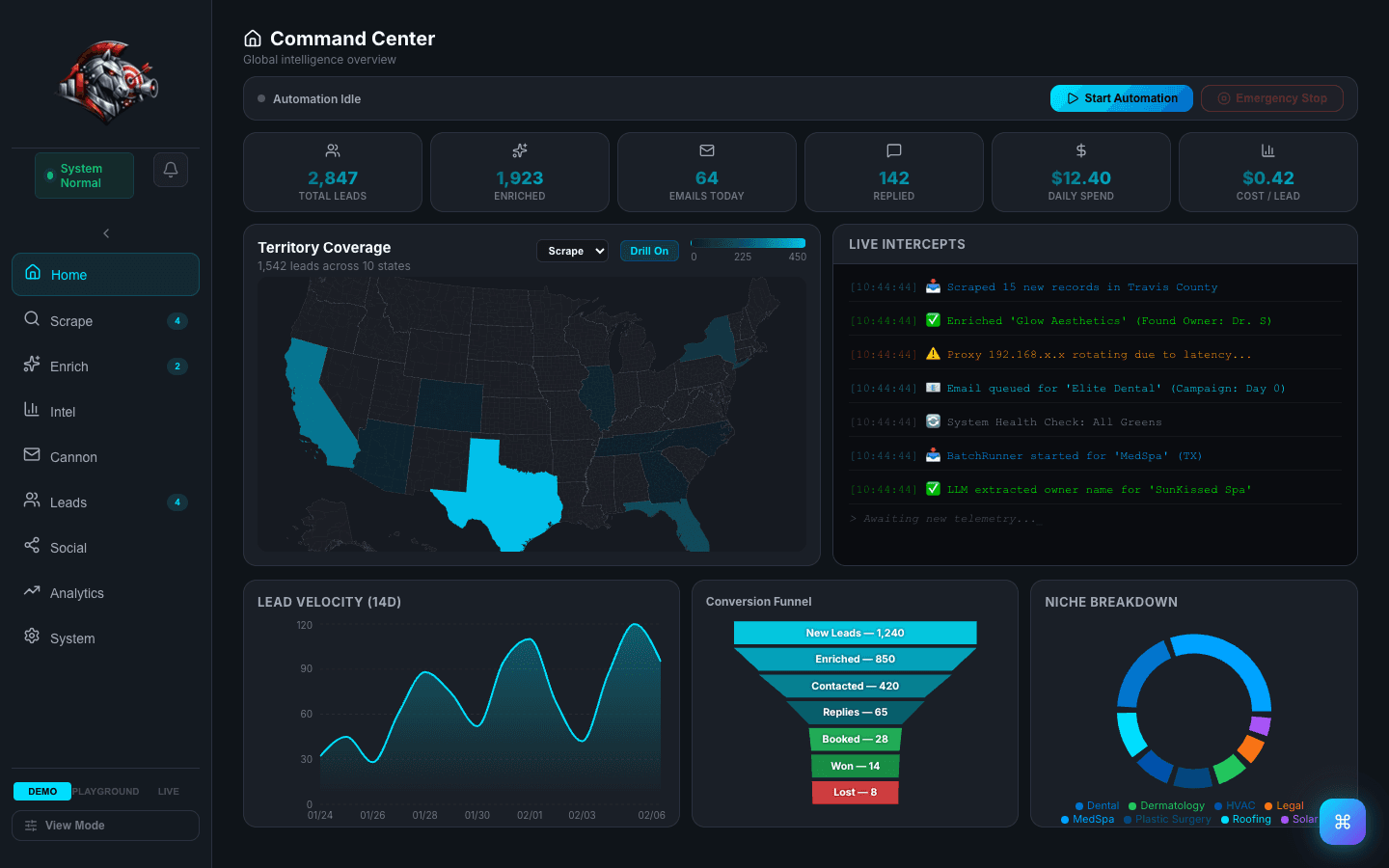
Task: Click the Start Automation button
Action: 1122,98
